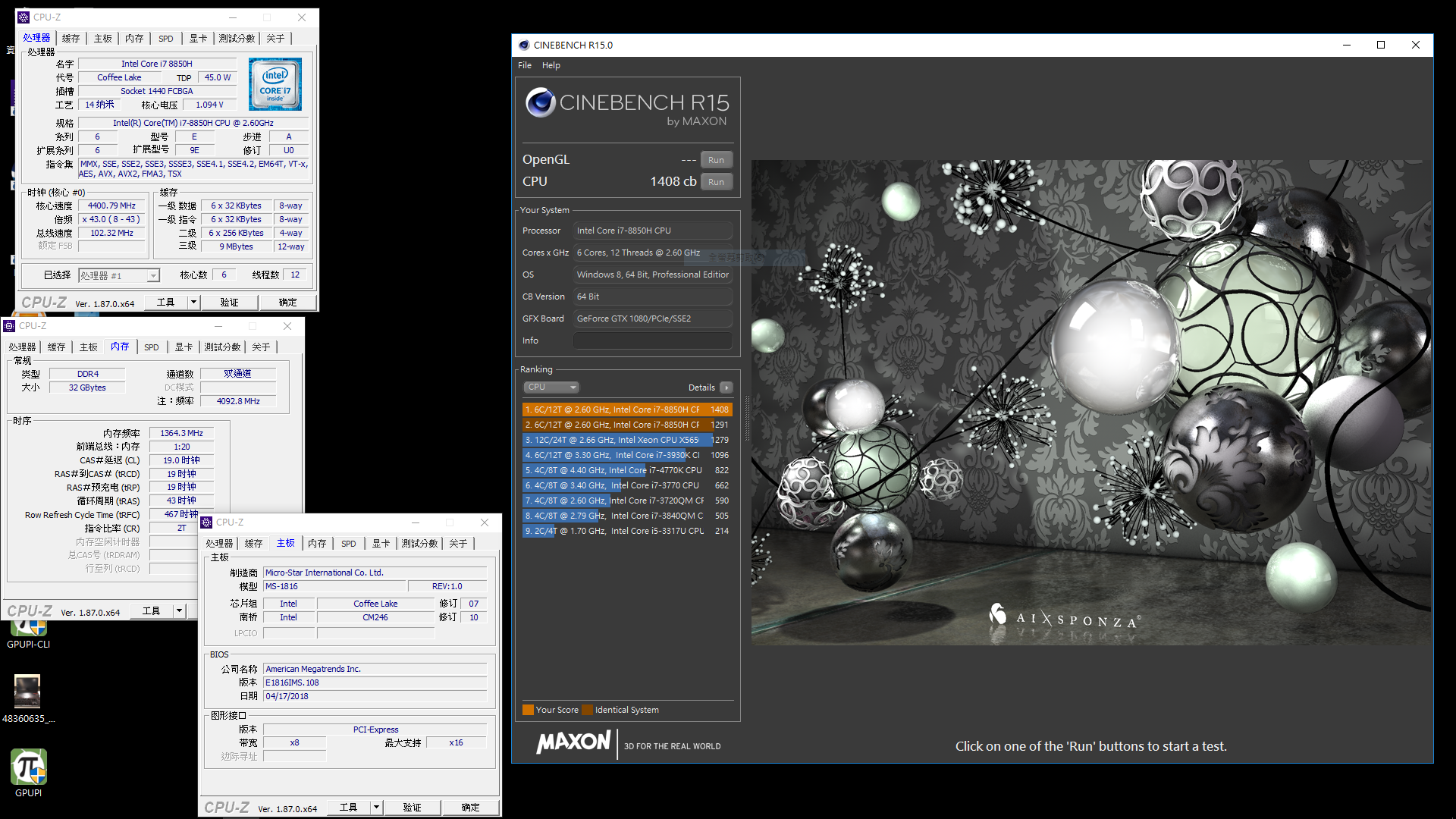This screenshot has width=1456, height=819.
Task: Minimize the Cinebench window
Action: point(1347,45)
